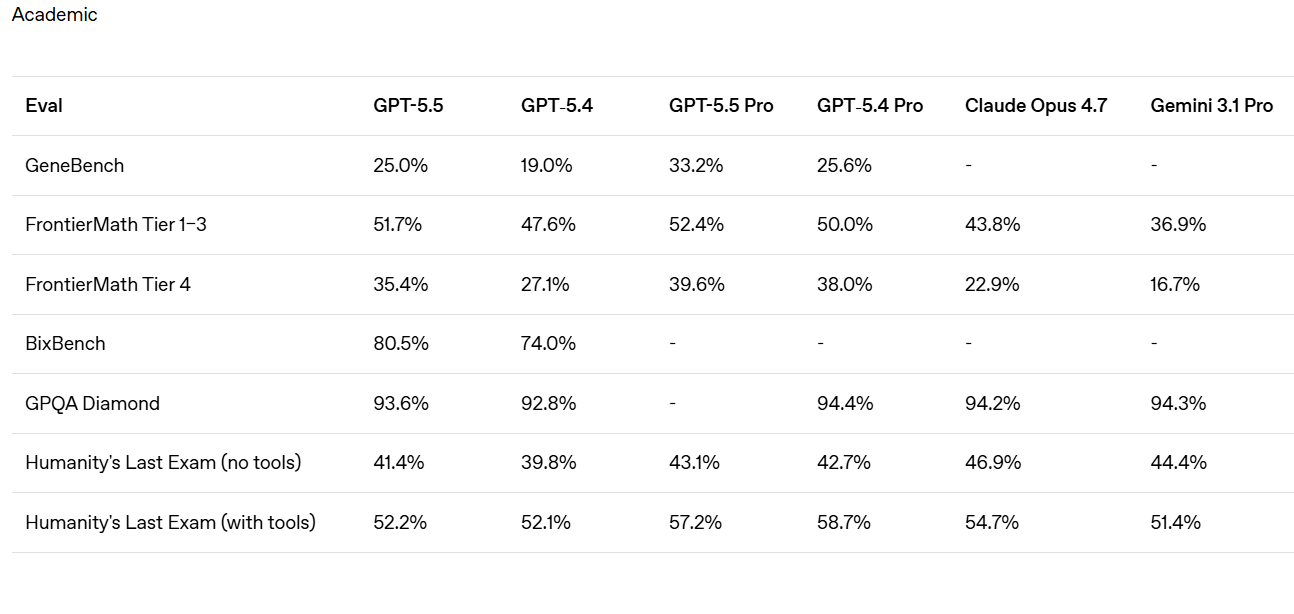Select the 46.9% Claude Opus score cell

coord(992,463)
